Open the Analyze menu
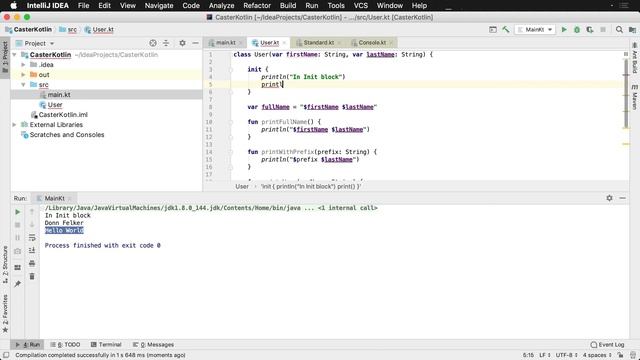This screenshot has width=640, height=360. (221, 6)
